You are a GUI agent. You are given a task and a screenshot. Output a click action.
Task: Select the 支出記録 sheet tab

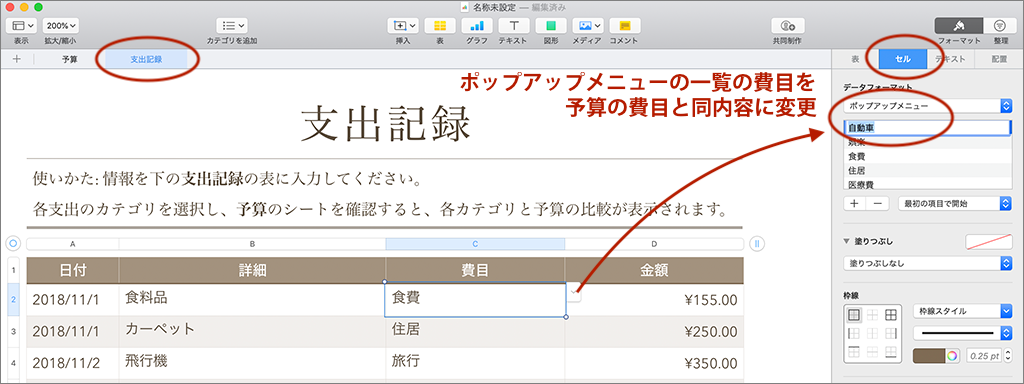(x=146, y=59)
